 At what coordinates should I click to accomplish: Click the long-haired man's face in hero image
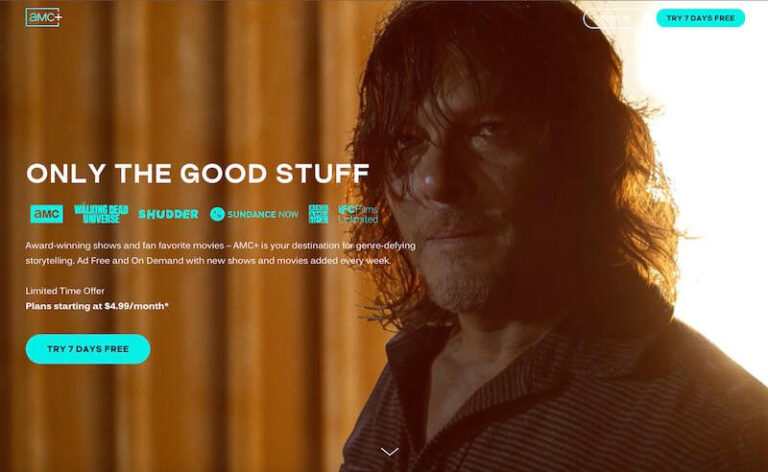(x=465, y=196)
